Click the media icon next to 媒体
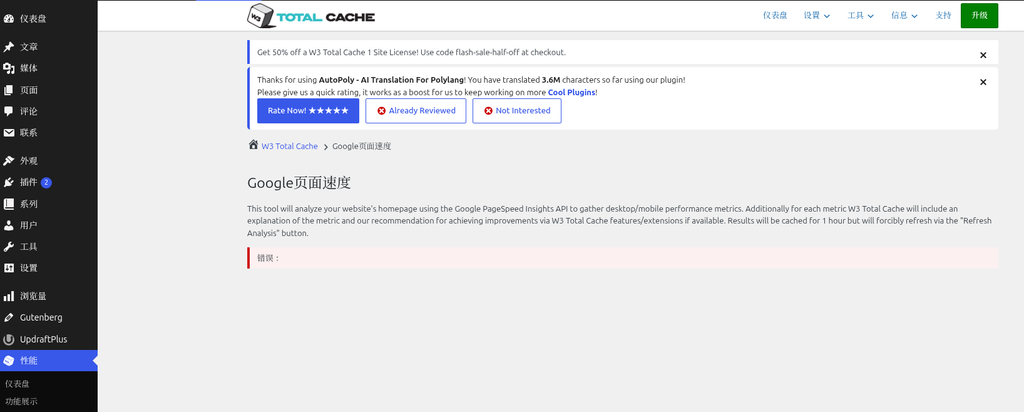 8,69
